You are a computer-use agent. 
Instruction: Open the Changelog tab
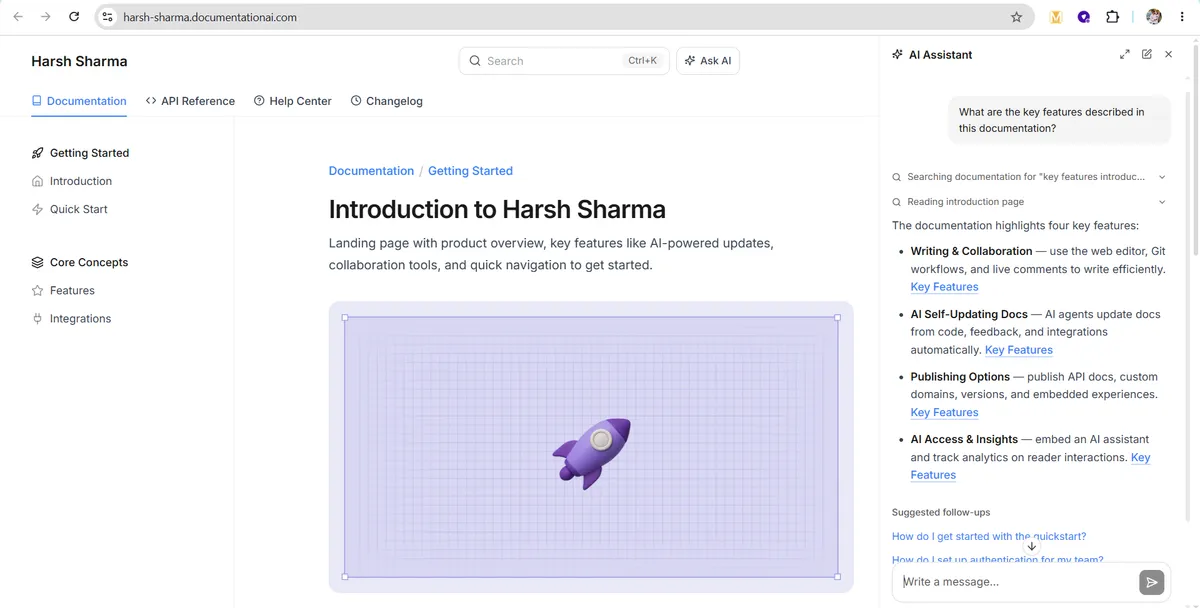pos(387,101)
